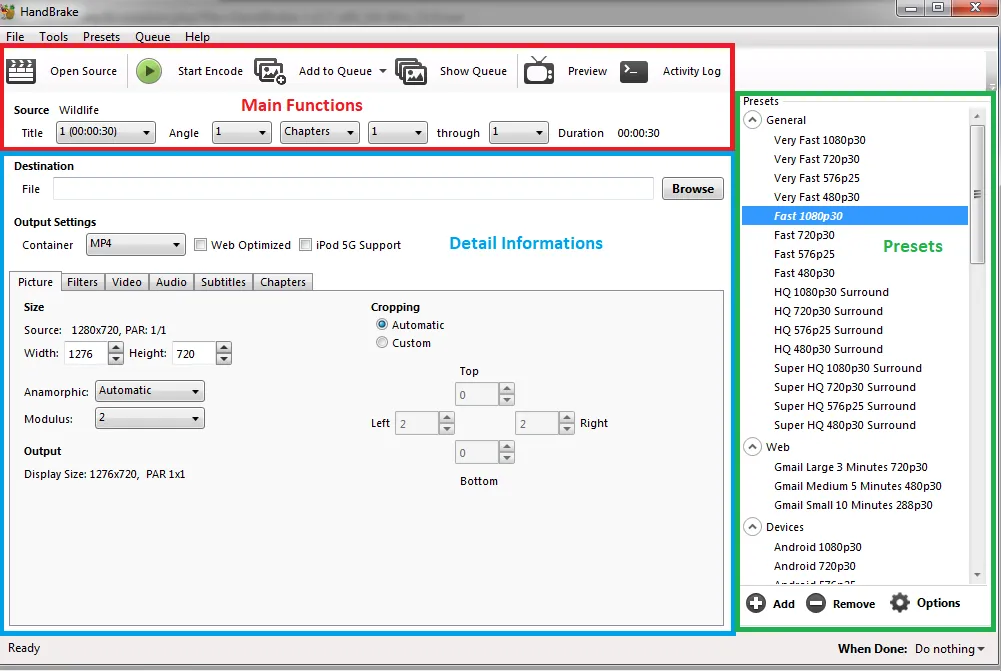
Task: Click the presets list scrollbar thumb
Action: (977, 194)
